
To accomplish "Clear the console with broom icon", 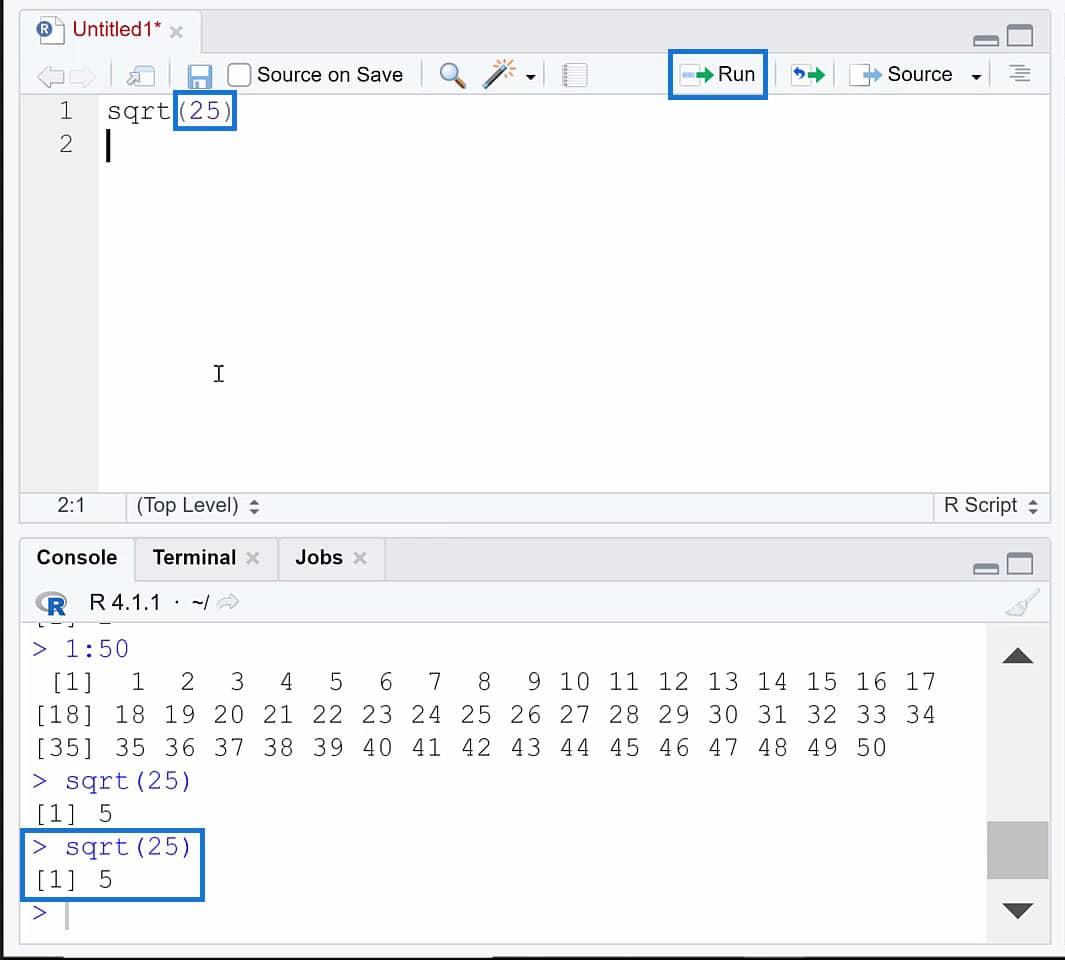I will coord(1022,603).
